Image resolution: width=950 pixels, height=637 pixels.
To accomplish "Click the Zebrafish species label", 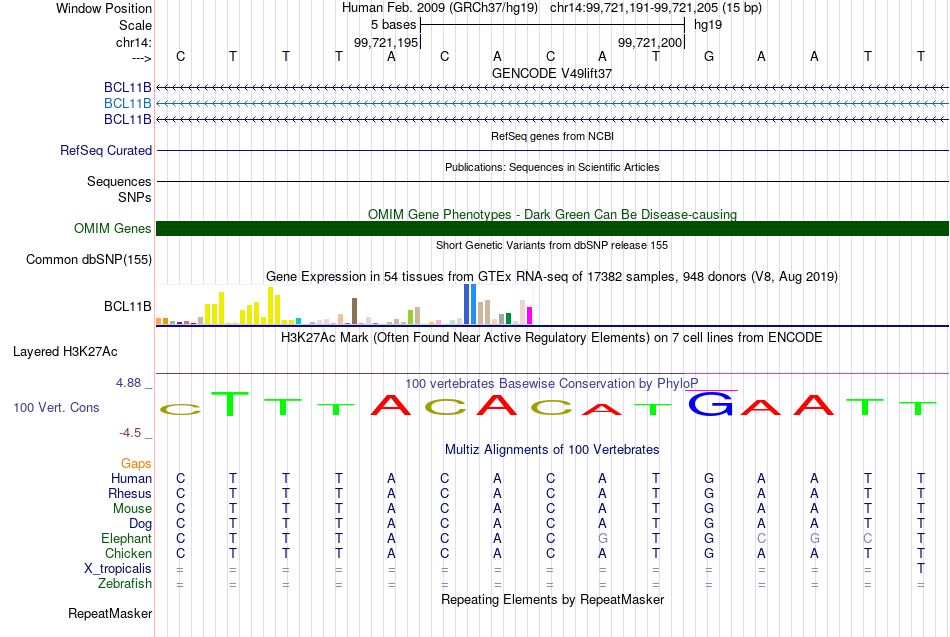I will (x=124, y=584).
